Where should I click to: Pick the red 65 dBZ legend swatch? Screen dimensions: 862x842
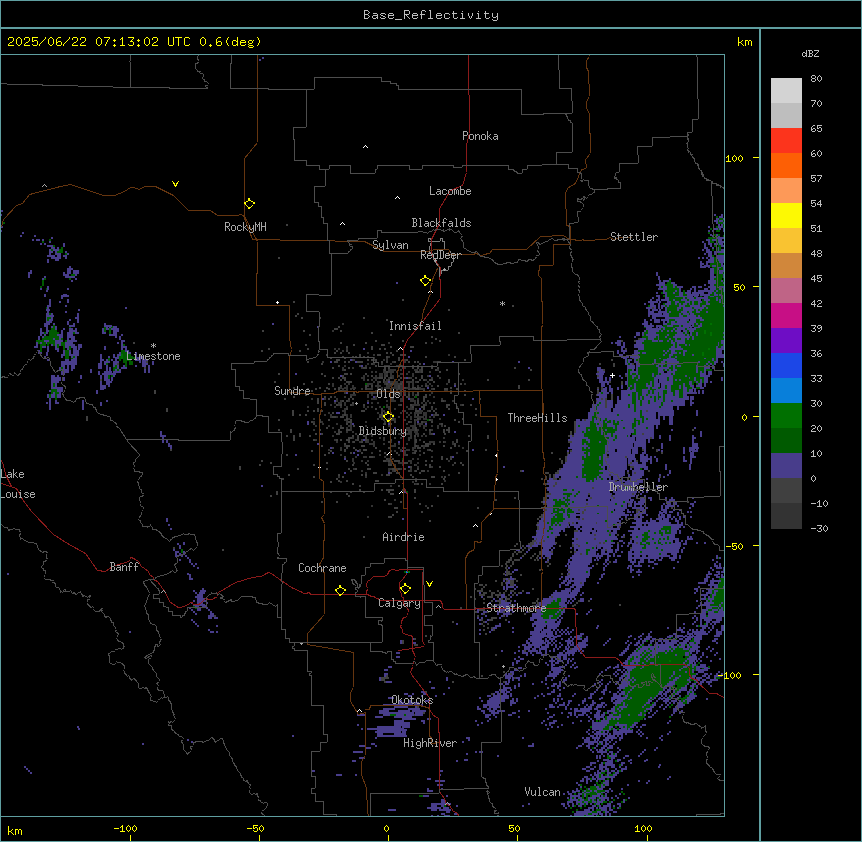pos(786,140)
